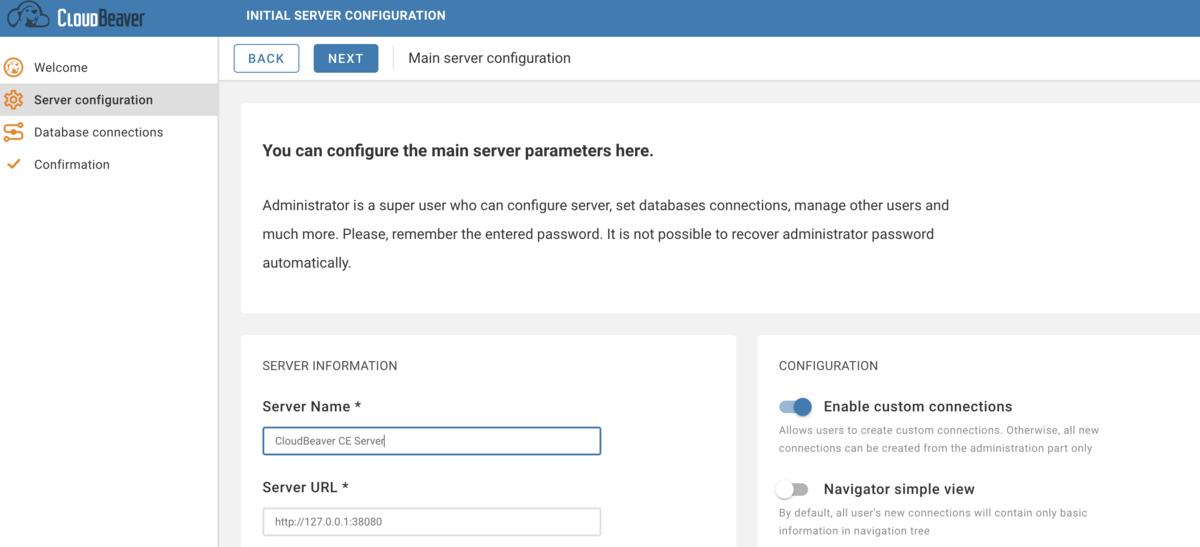Click the Main server configuration label
Viewport: 1200px width, 547px height.
[490, 58]
